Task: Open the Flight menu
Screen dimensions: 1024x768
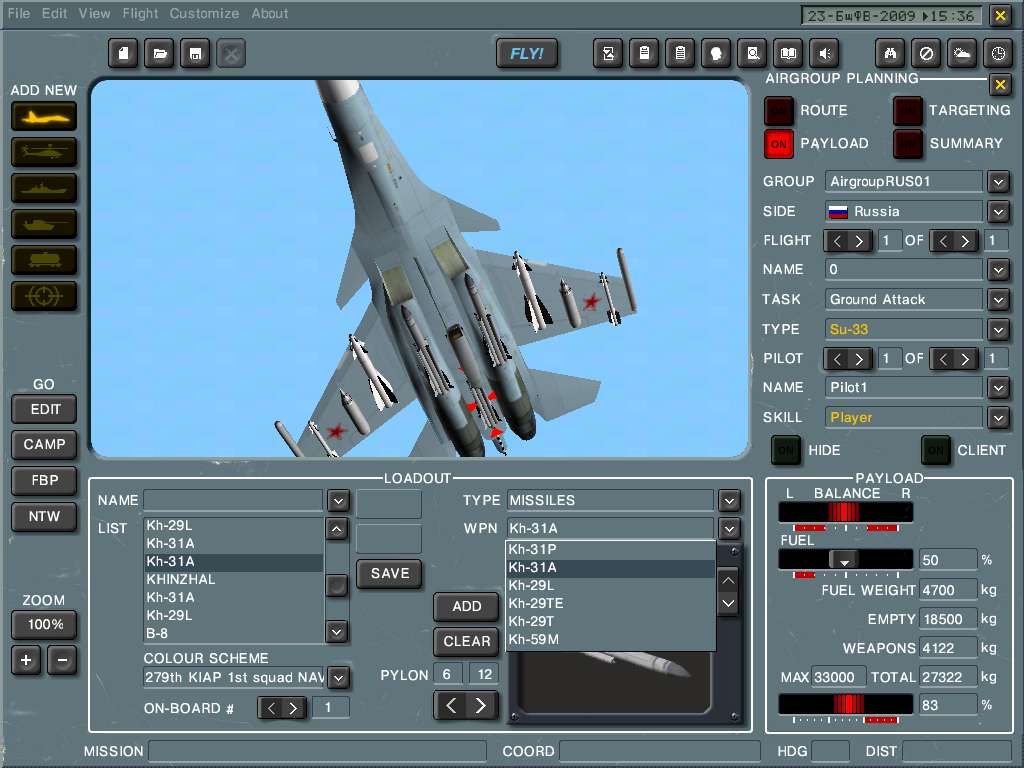Action: 140,13
